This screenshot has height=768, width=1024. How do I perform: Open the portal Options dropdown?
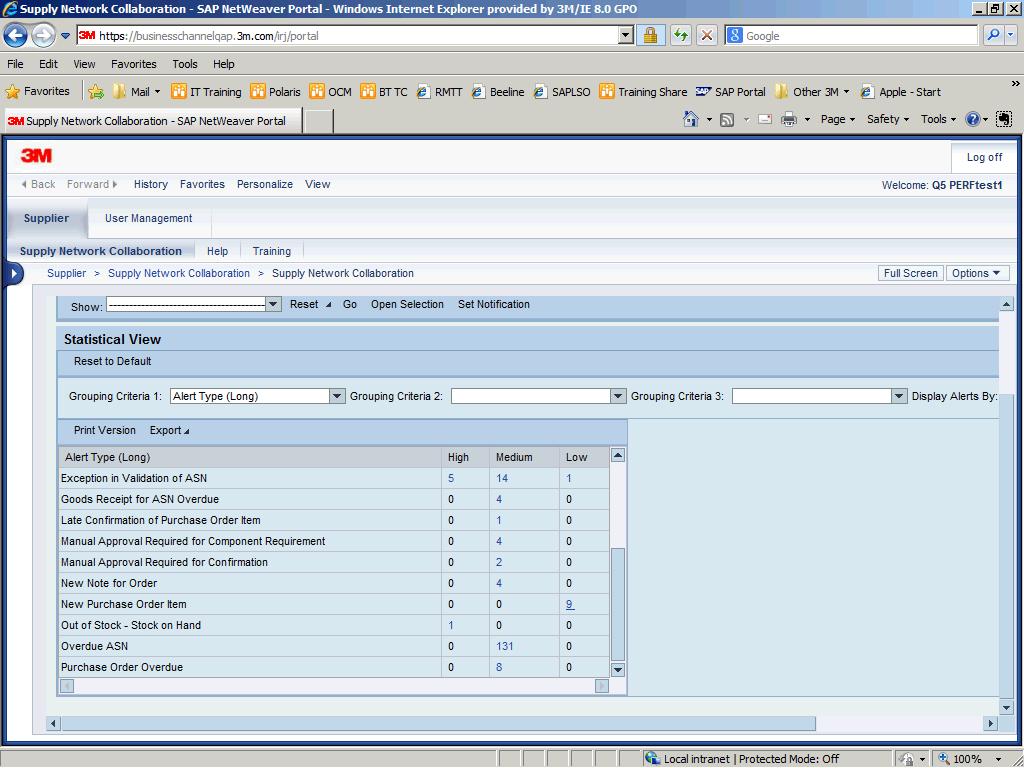coord(977,273)
